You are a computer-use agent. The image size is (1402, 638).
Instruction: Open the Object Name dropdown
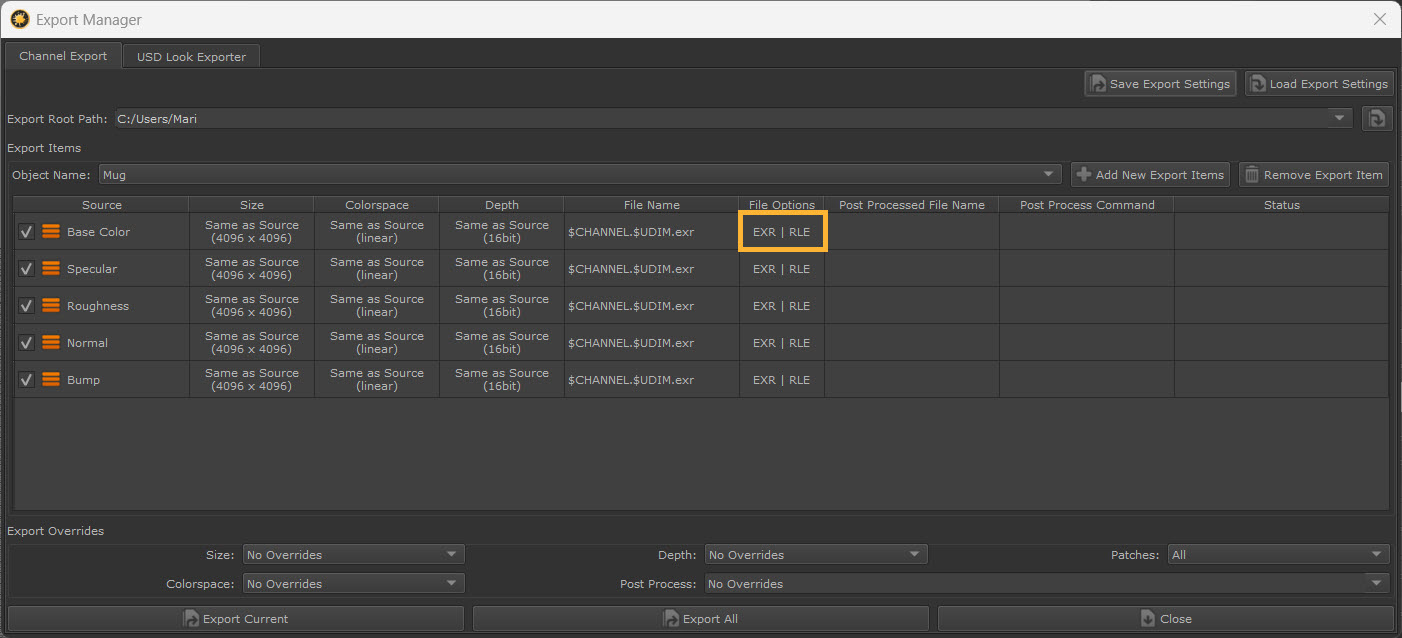point(580,175)
